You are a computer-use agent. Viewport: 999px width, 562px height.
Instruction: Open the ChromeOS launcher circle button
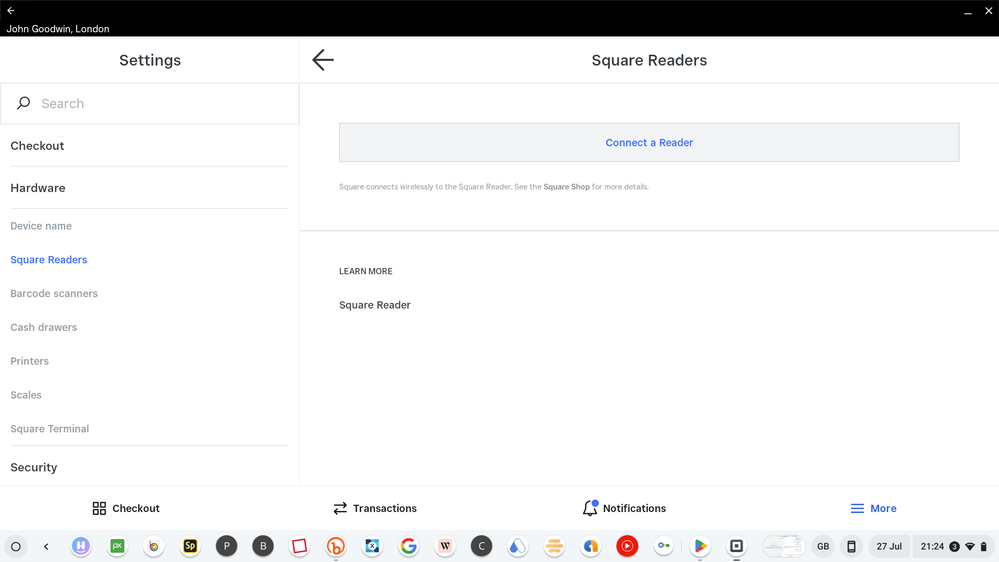(16, 546)
